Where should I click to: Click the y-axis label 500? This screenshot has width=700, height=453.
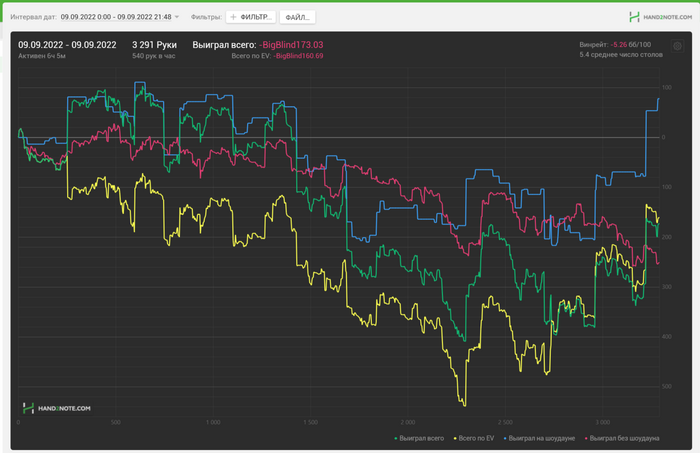tap(667, 387)
